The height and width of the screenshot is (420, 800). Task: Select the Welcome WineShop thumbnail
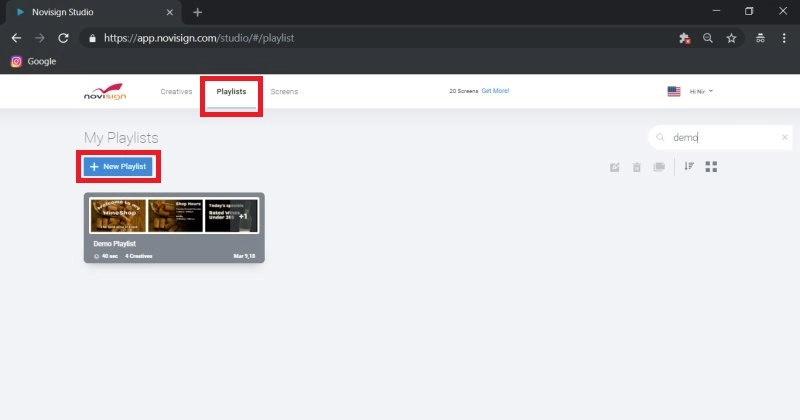click(x=118, y=215)
